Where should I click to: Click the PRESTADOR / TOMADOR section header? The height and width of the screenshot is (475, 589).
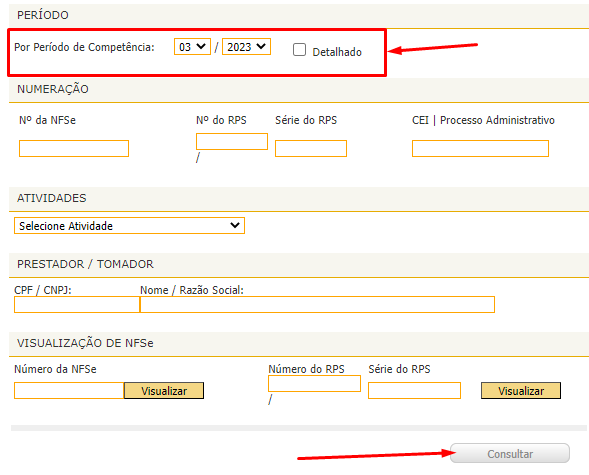85,264
